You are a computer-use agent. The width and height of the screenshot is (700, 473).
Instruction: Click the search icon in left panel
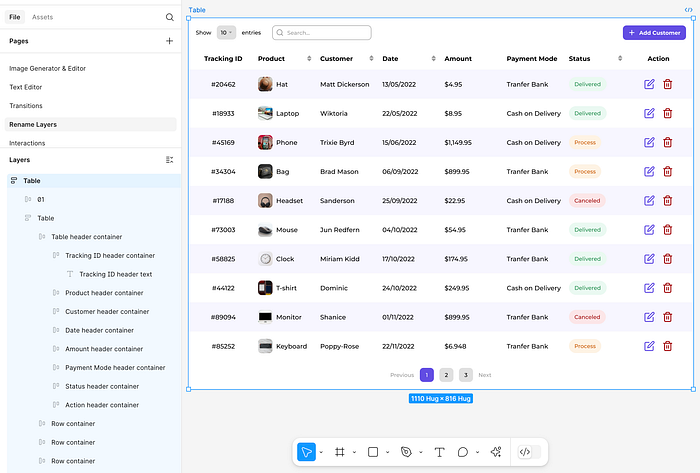click(169, 17)
